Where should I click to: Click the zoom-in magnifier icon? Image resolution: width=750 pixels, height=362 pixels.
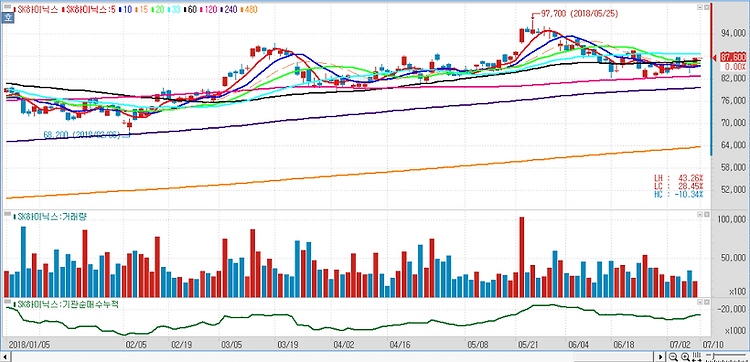(x=685, y=357)
